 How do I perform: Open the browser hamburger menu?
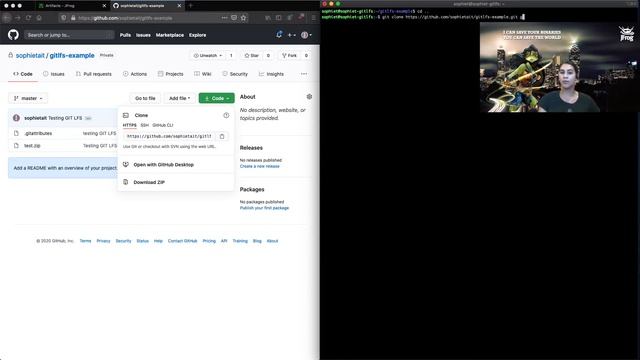coord(313,18)
